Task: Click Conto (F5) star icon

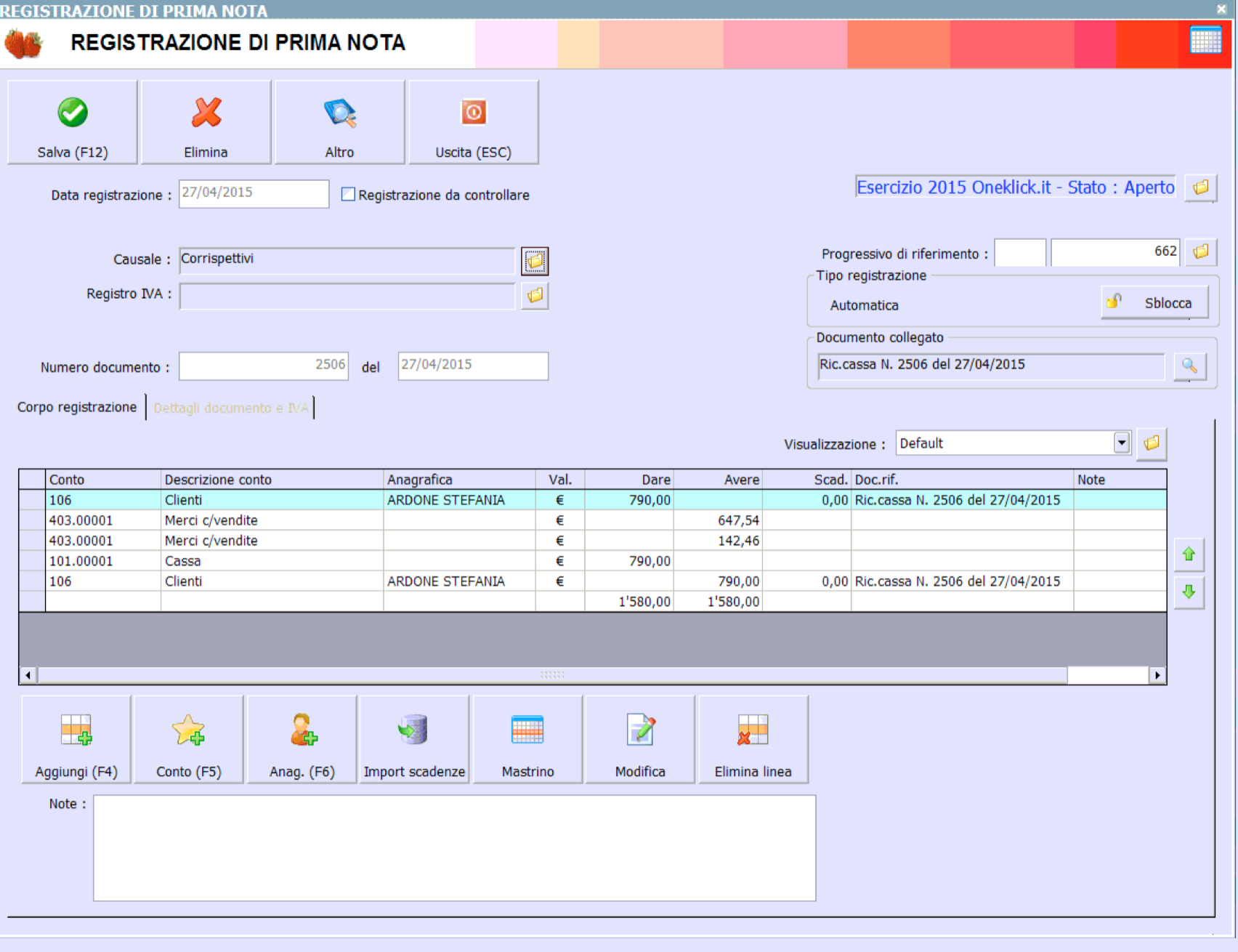Action: (189, 739)
